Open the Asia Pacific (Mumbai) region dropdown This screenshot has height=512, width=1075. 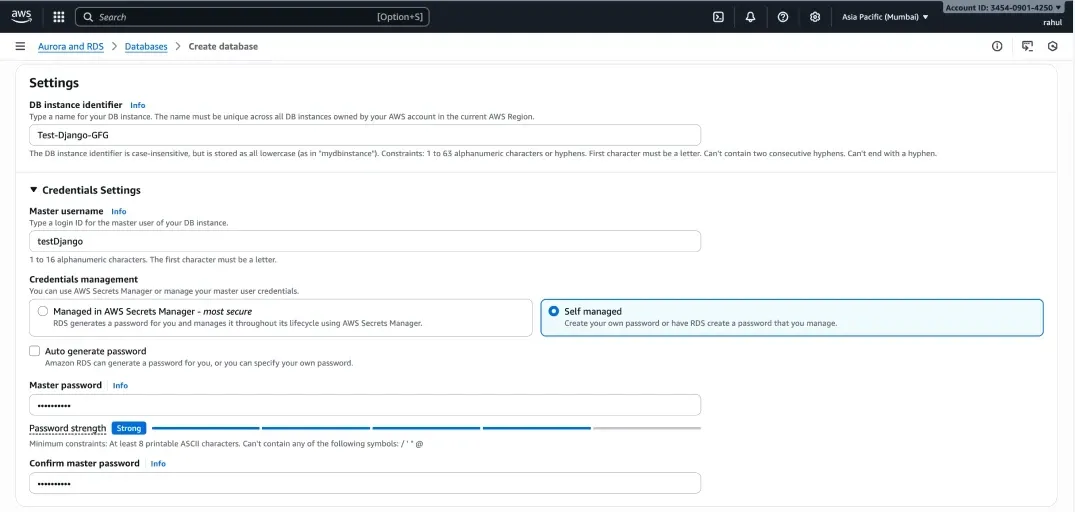point(885,17)
